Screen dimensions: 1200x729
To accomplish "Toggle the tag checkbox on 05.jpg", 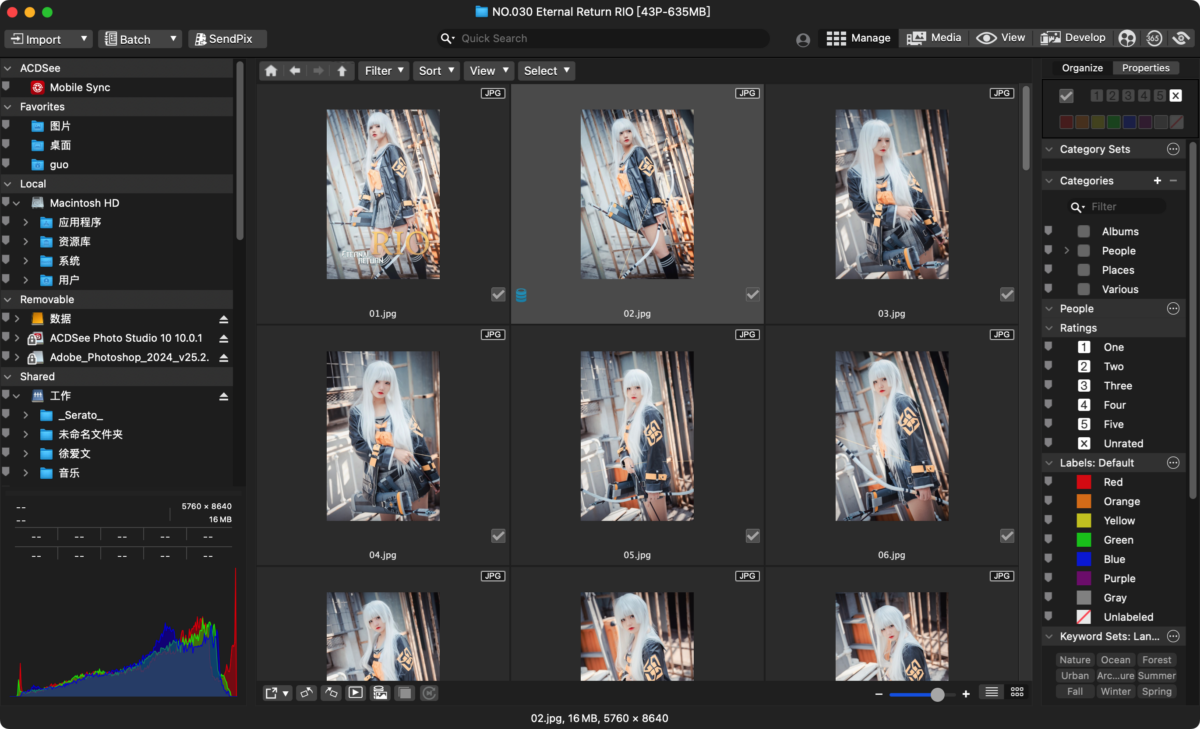I will coord(753,536).
